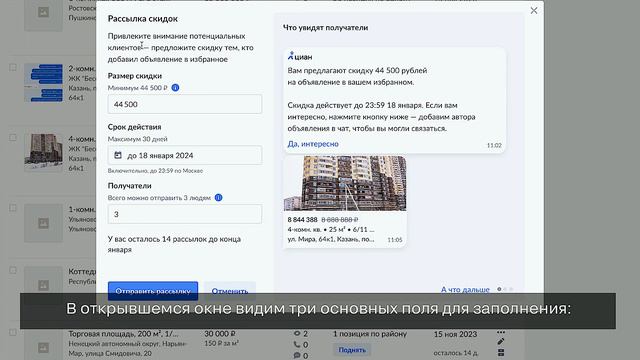Click the edit pencil icon for Торговая площадь

pyautogui.click(x=501, y=342)
